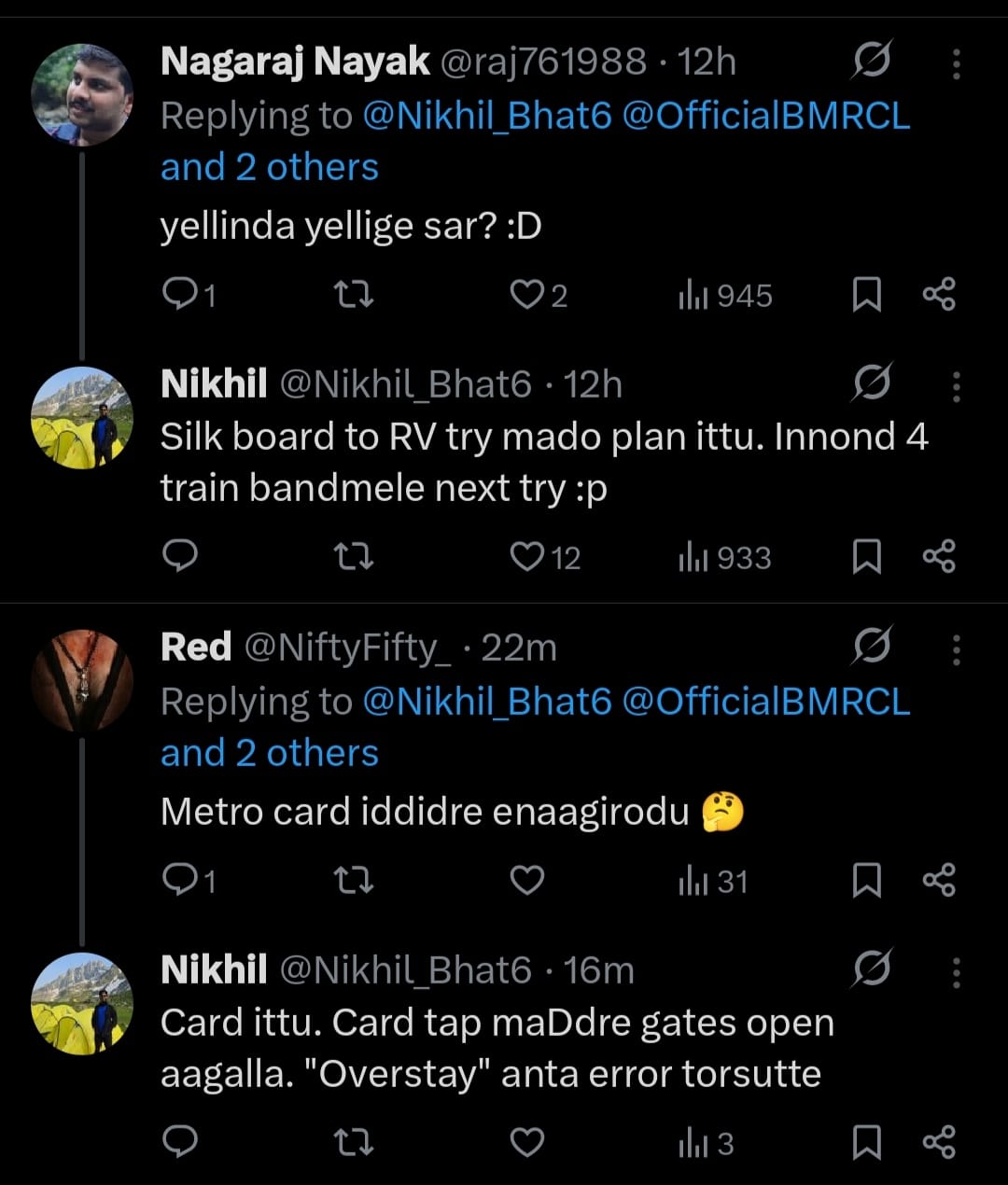Screen dimensions: 1008x1185
Task: Open Nagaraj Nayak's profile picture
Action: tap(82, 95)
